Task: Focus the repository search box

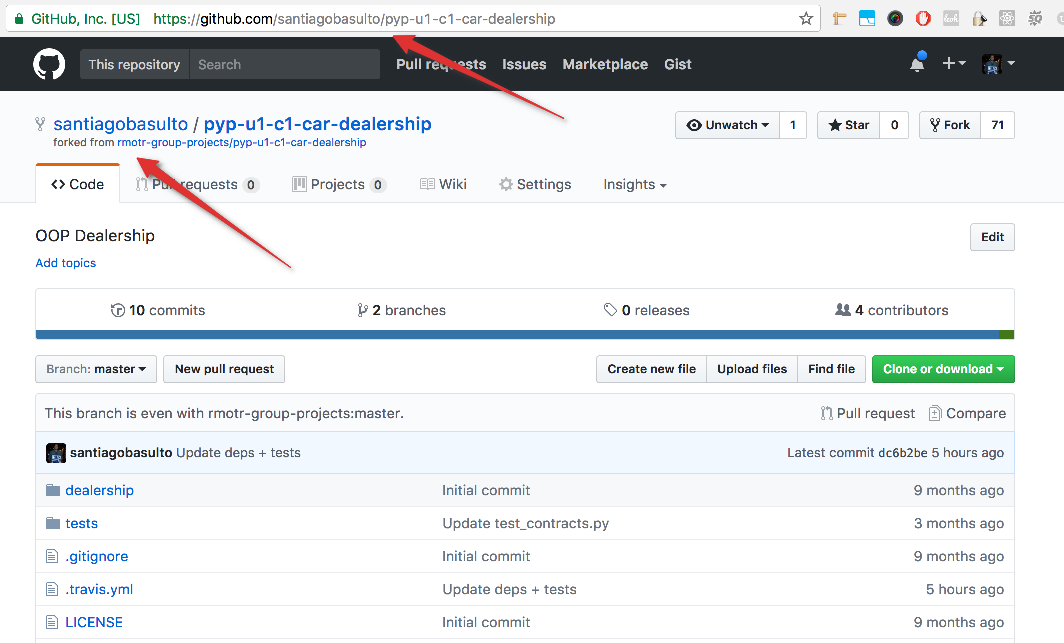Action: [x=284, y=64]
